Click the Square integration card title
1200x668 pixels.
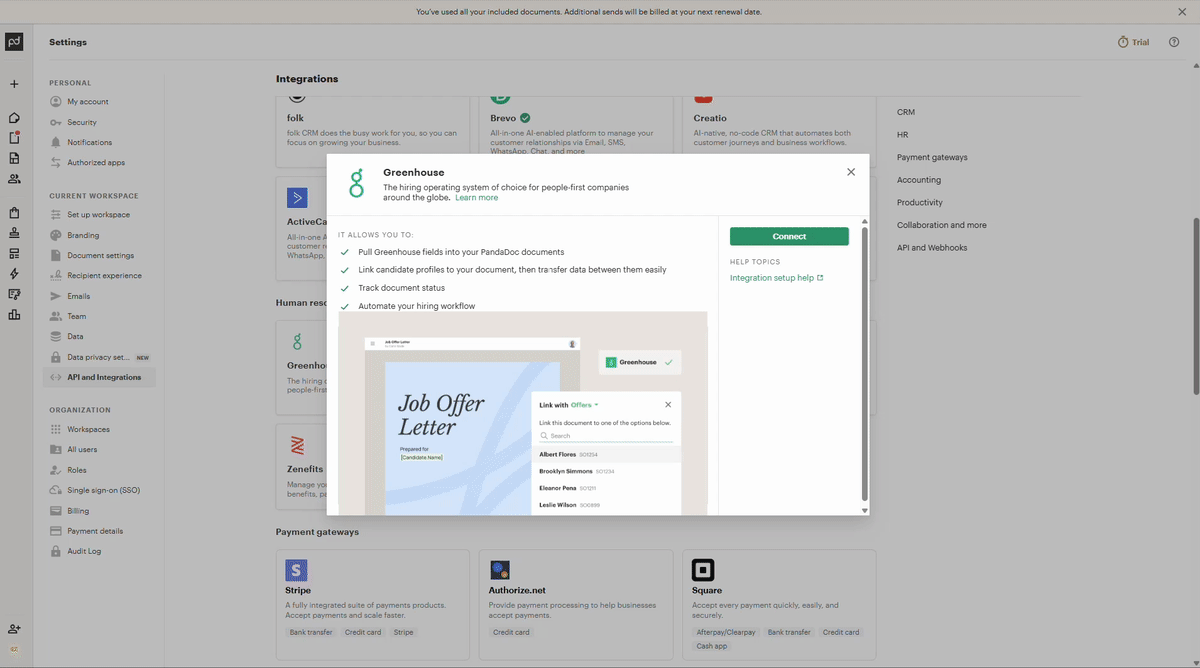[x=706, y=590]
